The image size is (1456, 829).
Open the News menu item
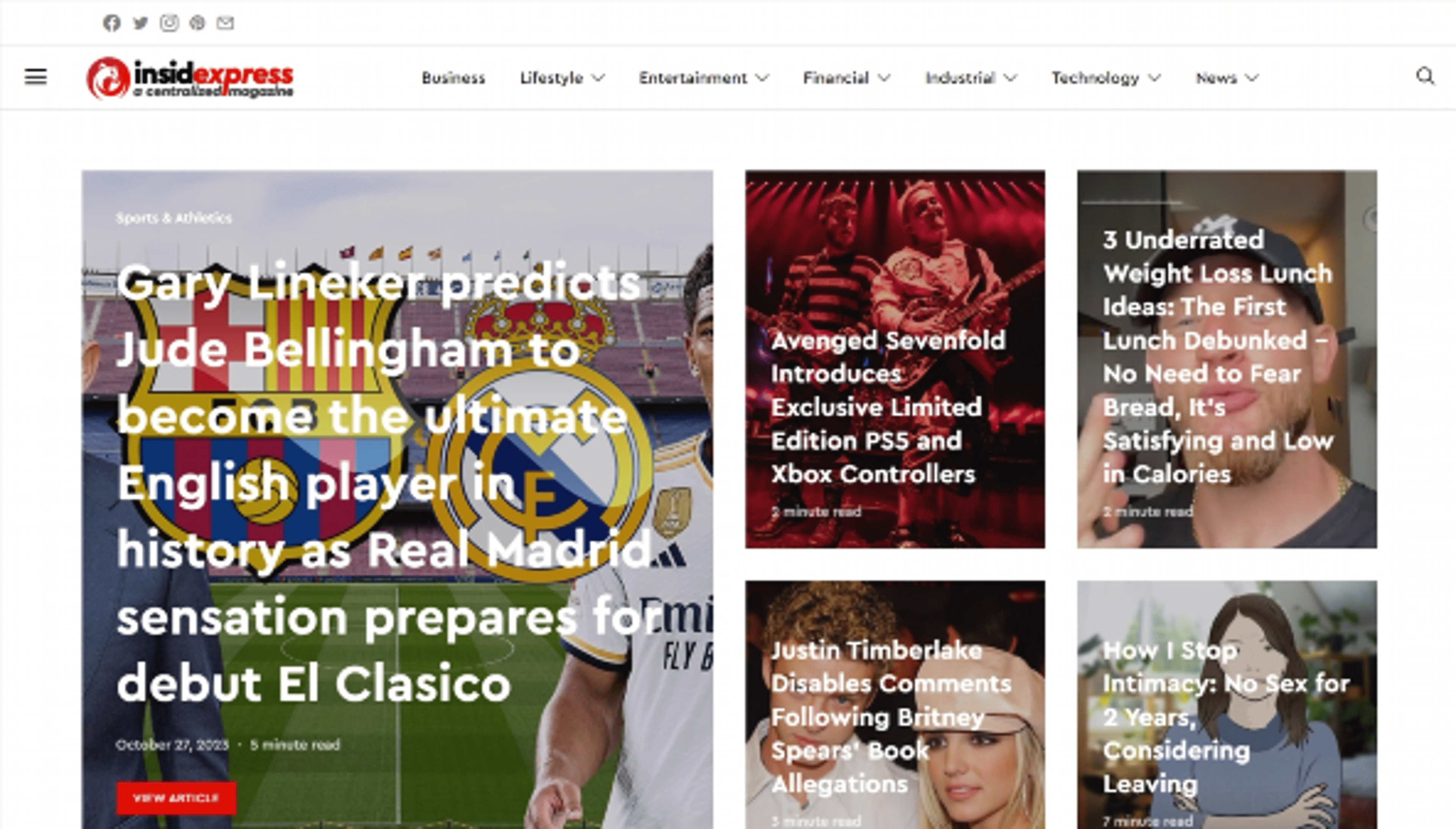point(1227,77)
